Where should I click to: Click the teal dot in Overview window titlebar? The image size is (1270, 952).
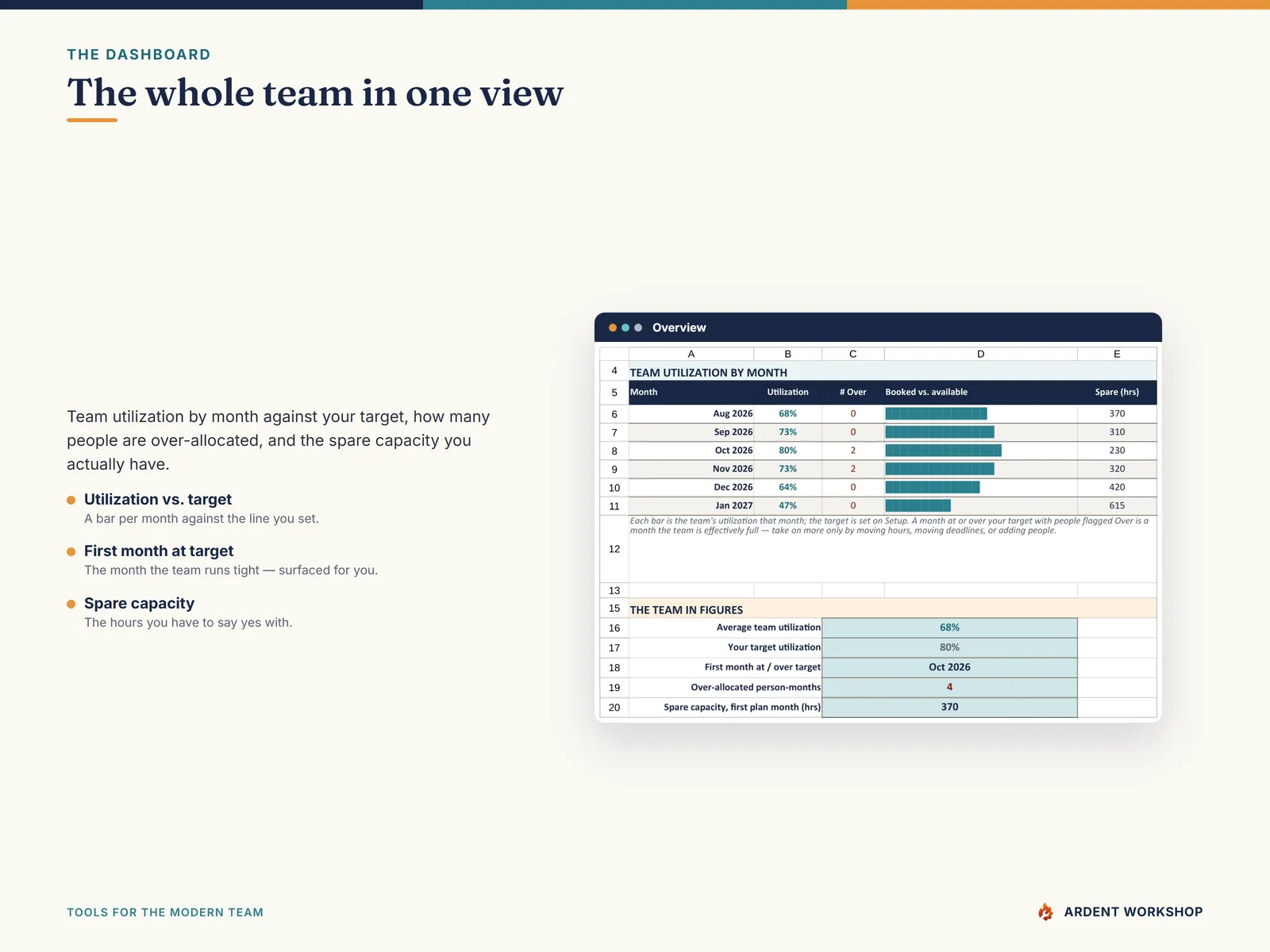click(x=625, y=328)
